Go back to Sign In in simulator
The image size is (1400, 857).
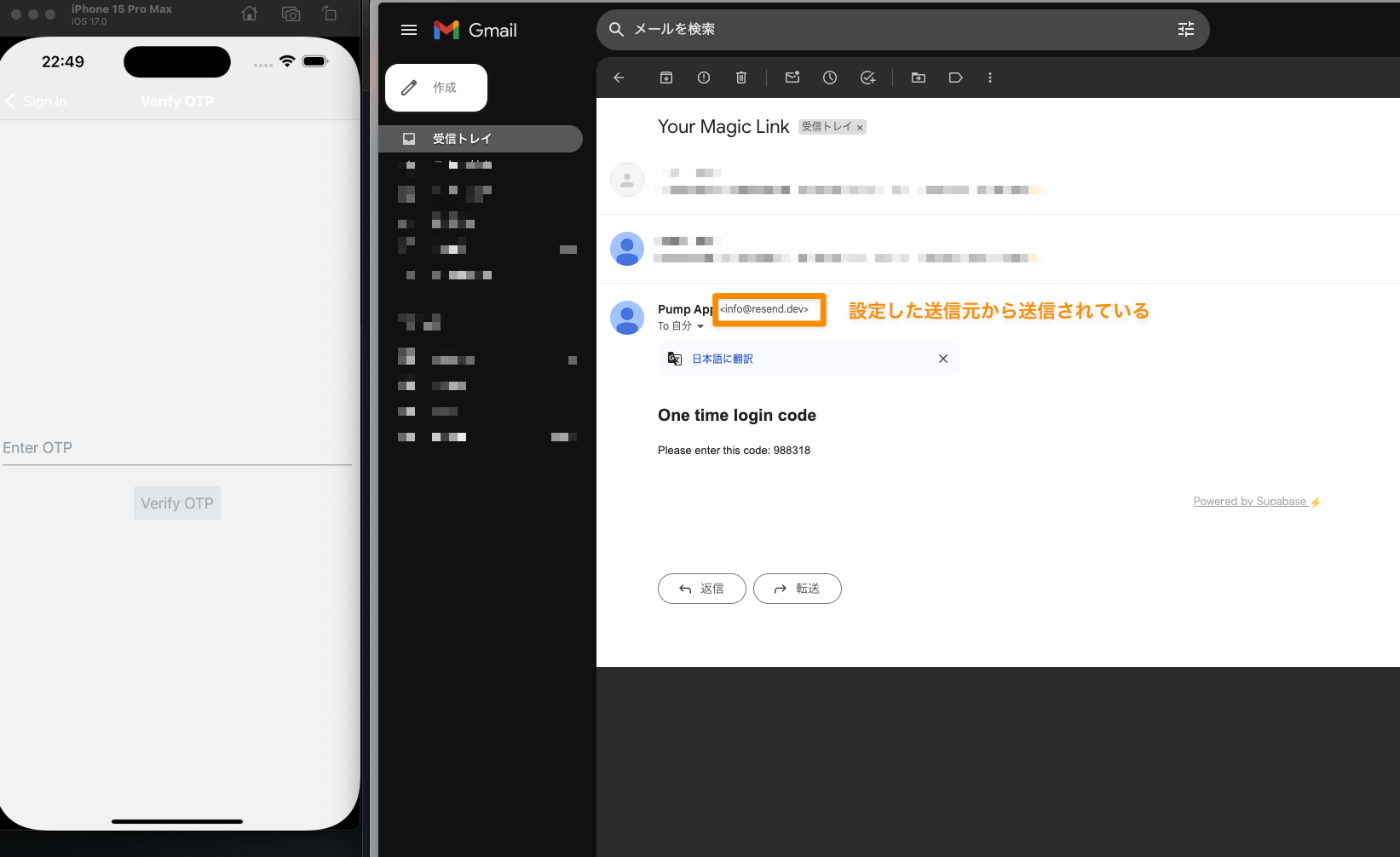37,101
